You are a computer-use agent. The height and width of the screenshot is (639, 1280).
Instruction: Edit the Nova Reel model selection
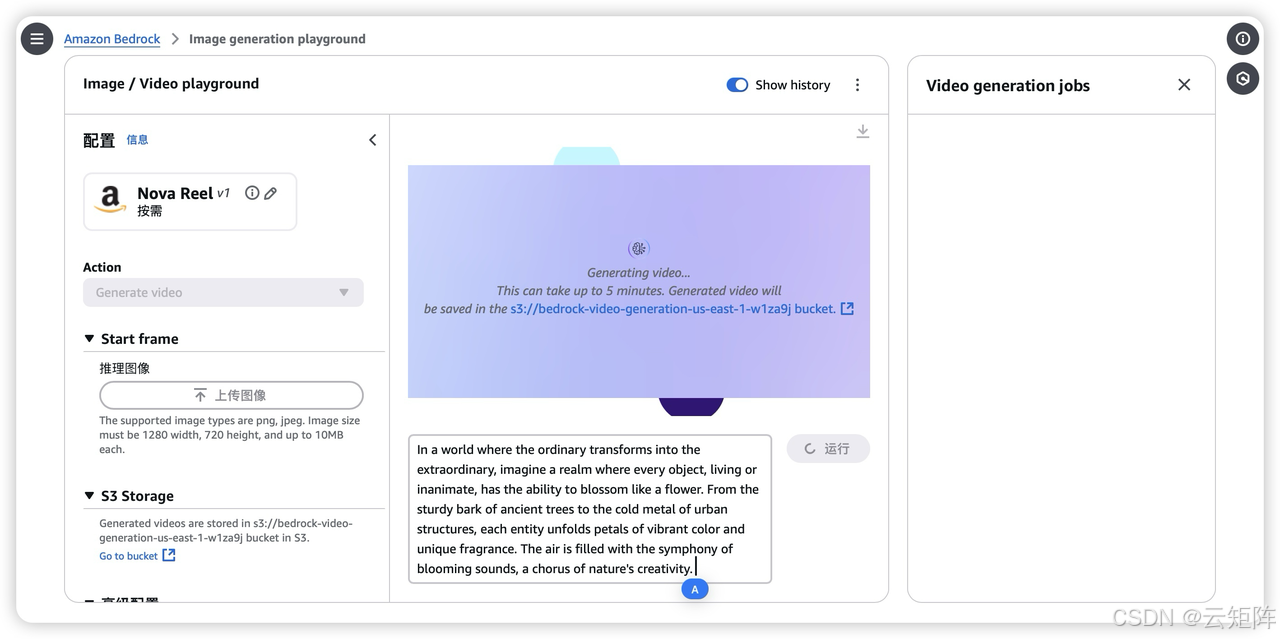(270, 193)
